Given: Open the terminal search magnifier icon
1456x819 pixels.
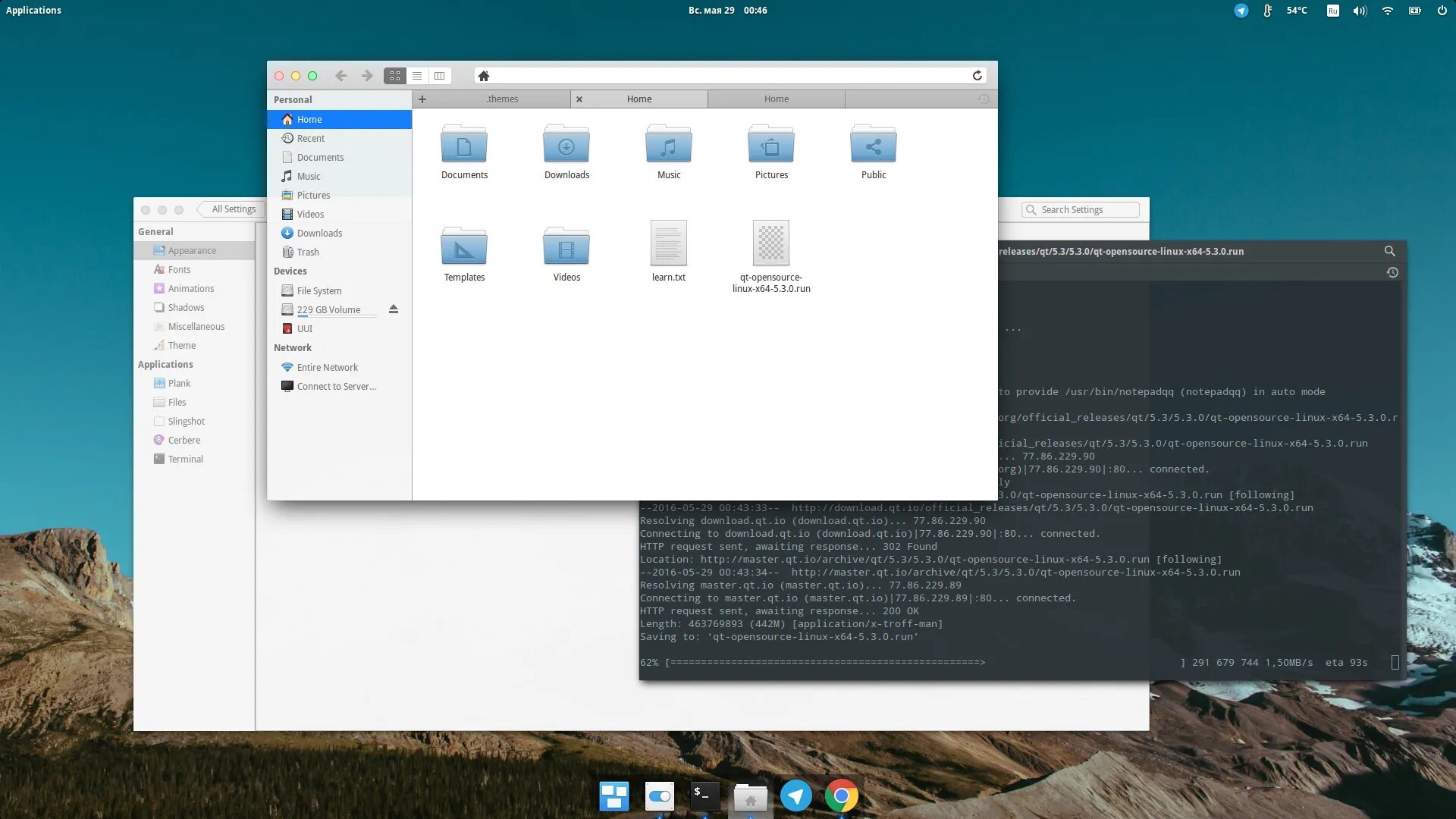Looking at the screenshot, I should [1389, 251].
